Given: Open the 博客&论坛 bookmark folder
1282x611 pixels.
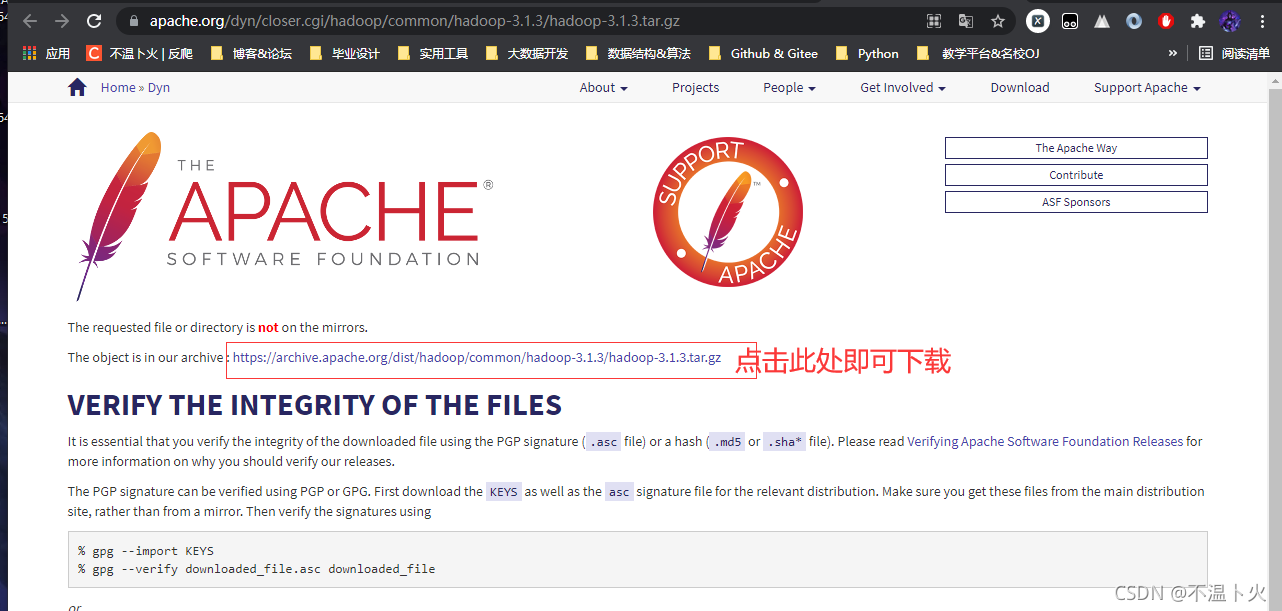Looking at the screenshot, I should [251, 54].
